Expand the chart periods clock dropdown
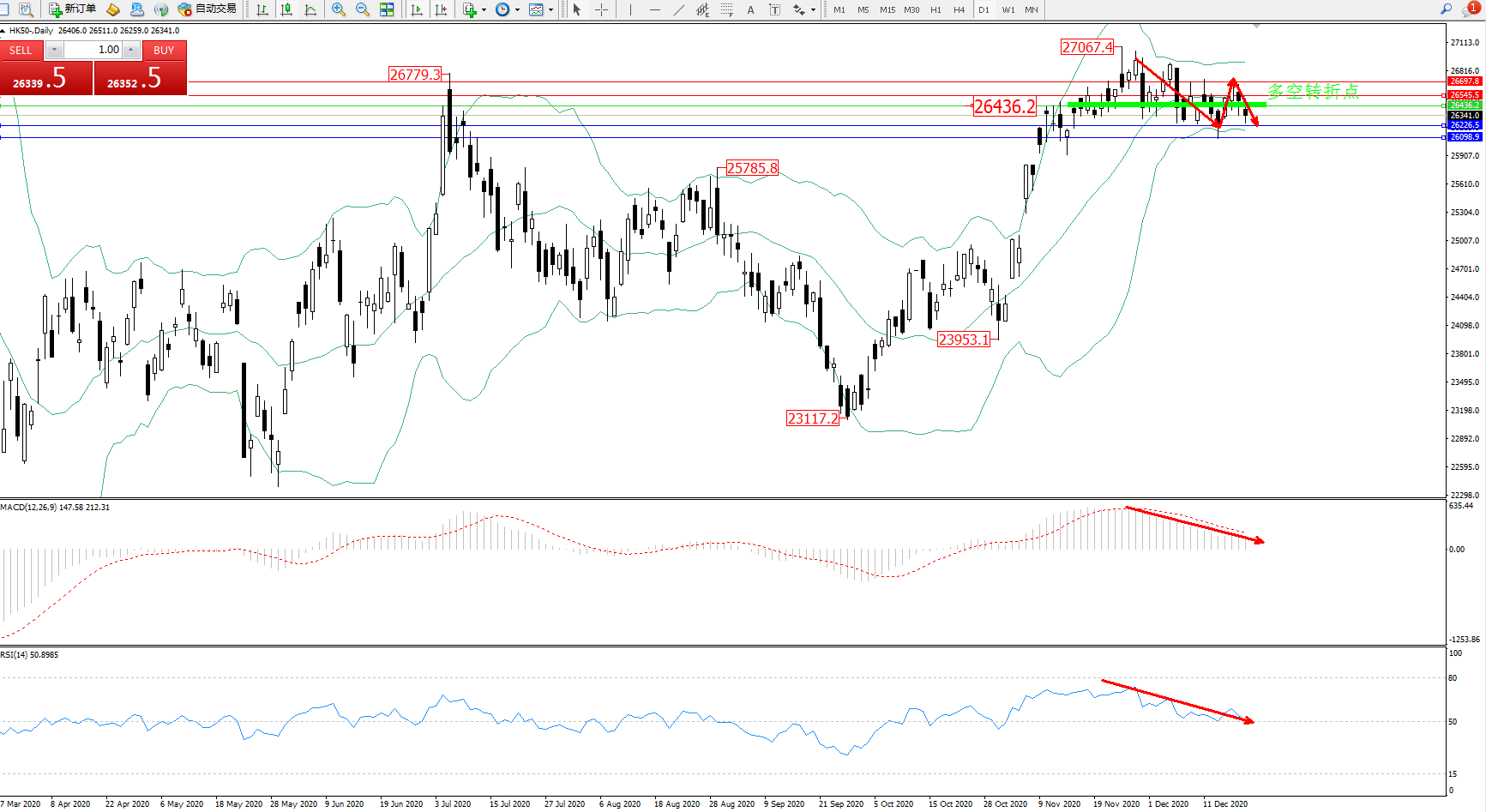Image resolution: width=1486 pixels, height=812 pixels. [517, 10]
